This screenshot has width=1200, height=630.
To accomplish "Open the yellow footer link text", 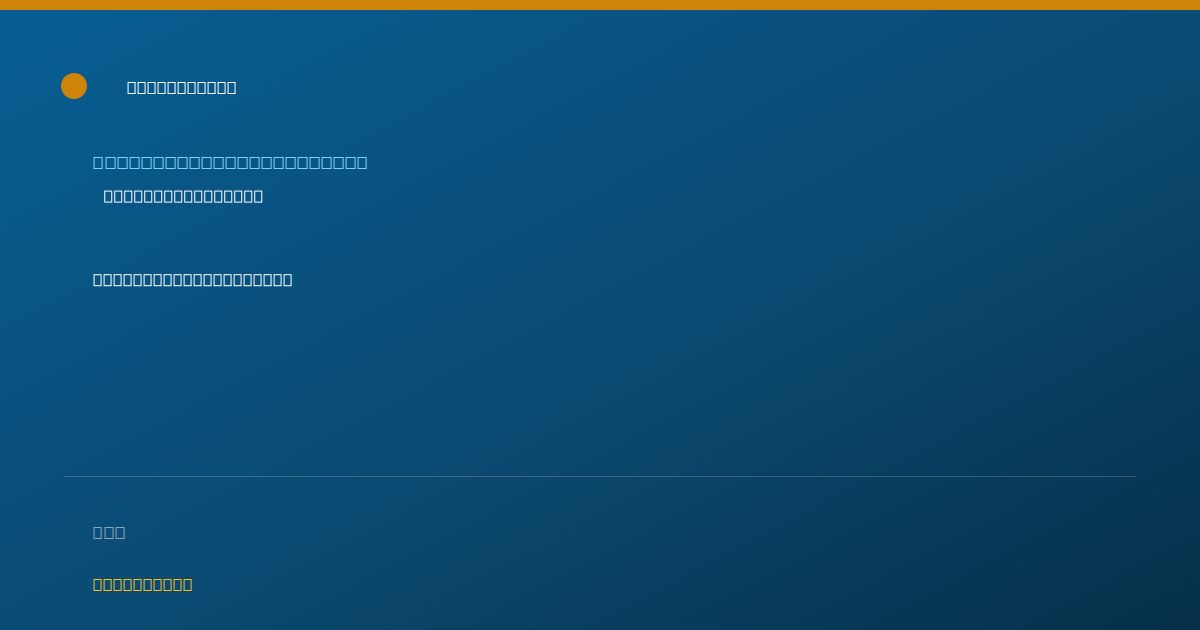I will [143, 584].
